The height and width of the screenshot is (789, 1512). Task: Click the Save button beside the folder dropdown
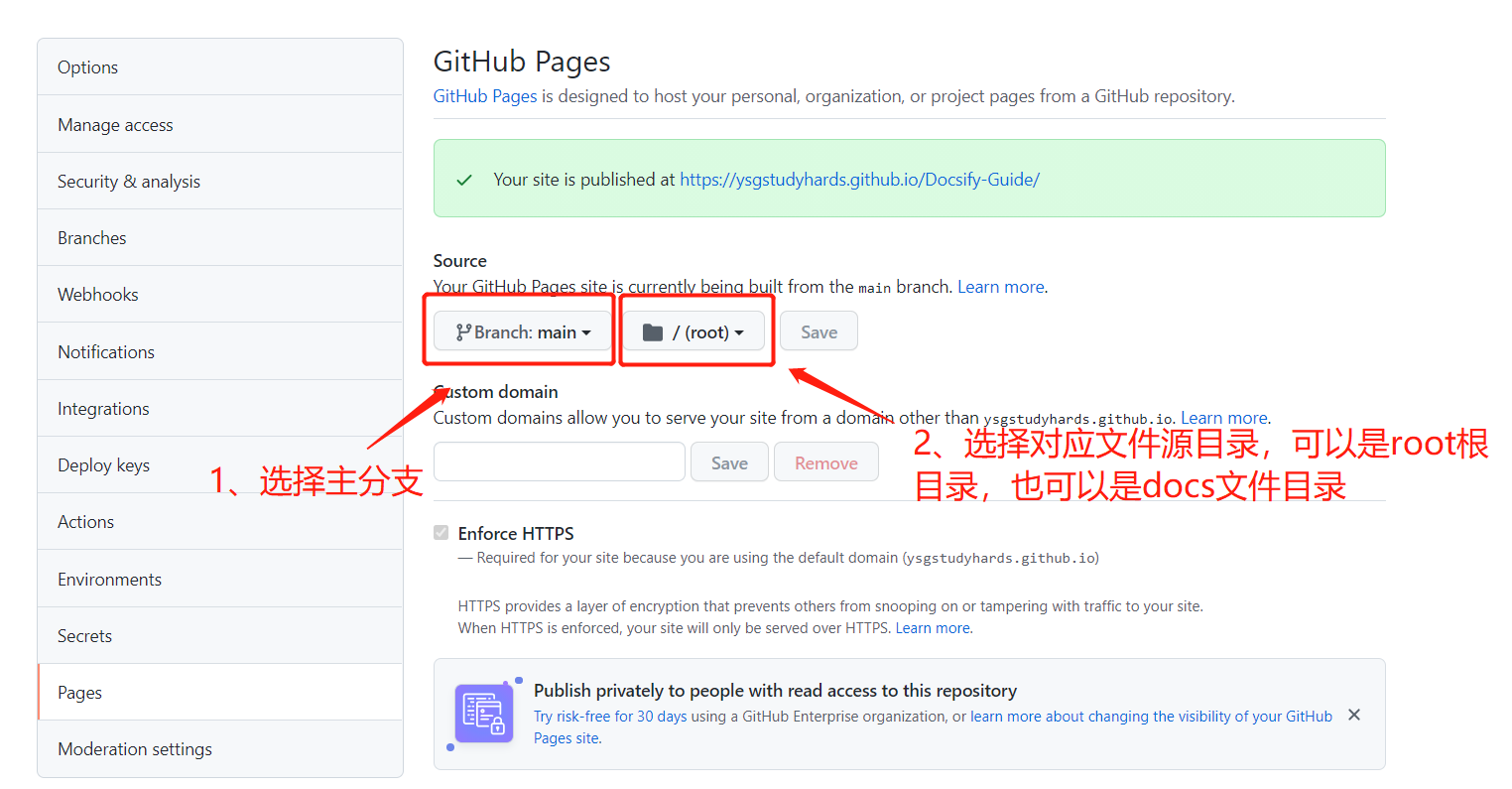point(819,331)
